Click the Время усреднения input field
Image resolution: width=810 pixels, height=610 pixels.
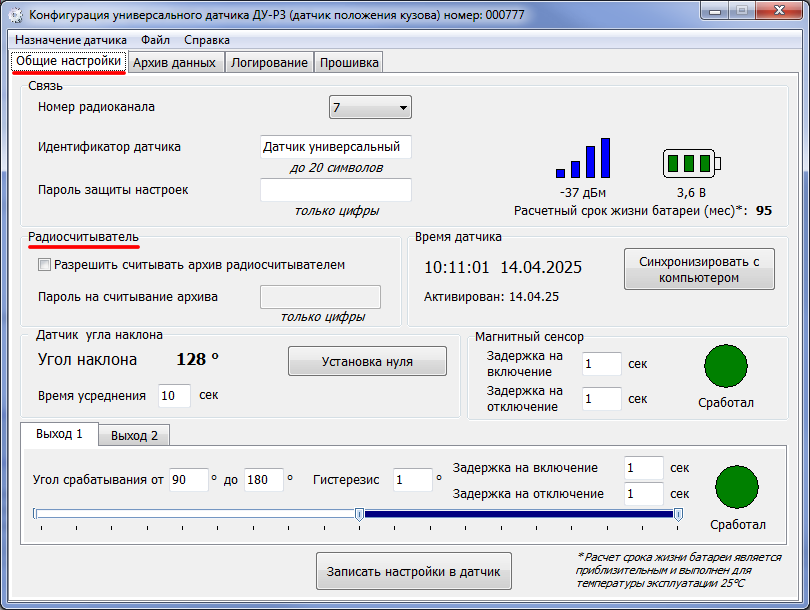point(175,396)
